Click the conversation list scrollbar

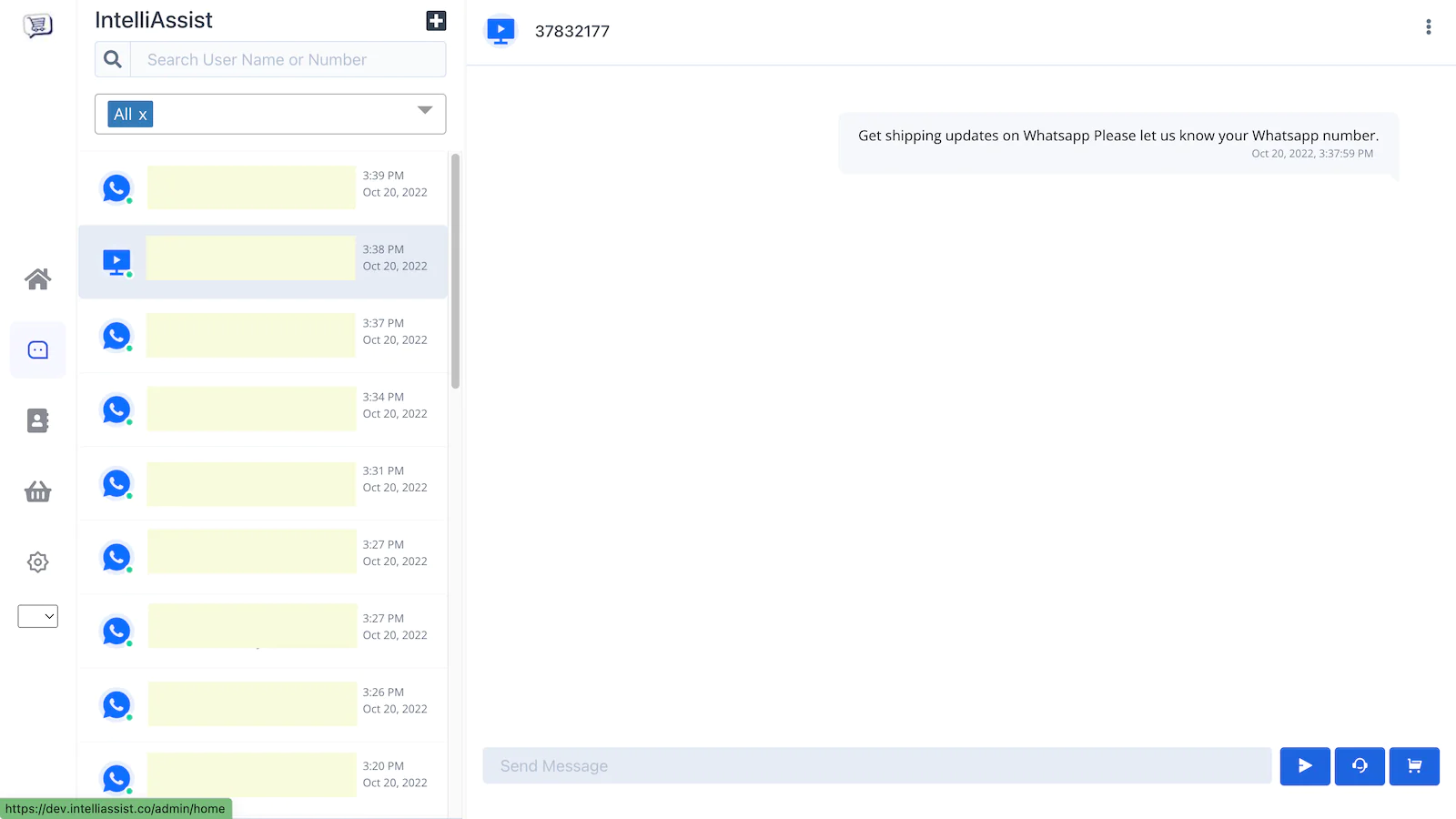[455, 271]
